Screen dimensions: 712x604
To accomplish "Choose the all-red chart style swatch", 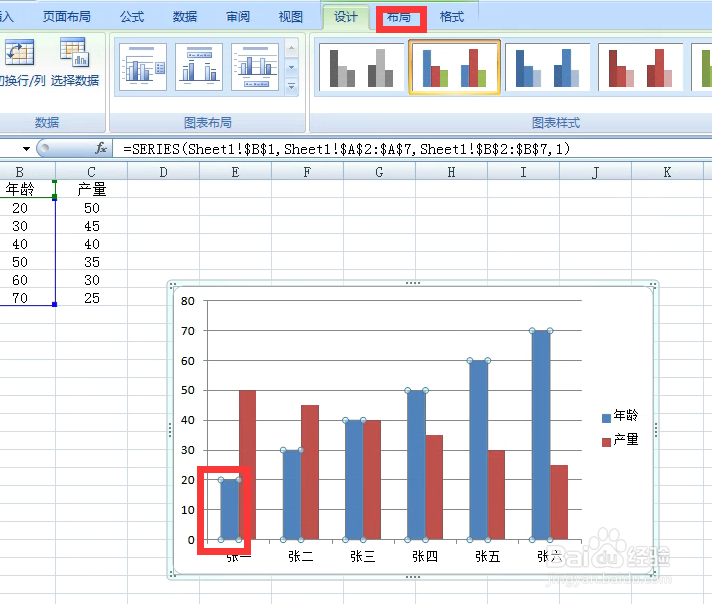I will tap(640, 67).
